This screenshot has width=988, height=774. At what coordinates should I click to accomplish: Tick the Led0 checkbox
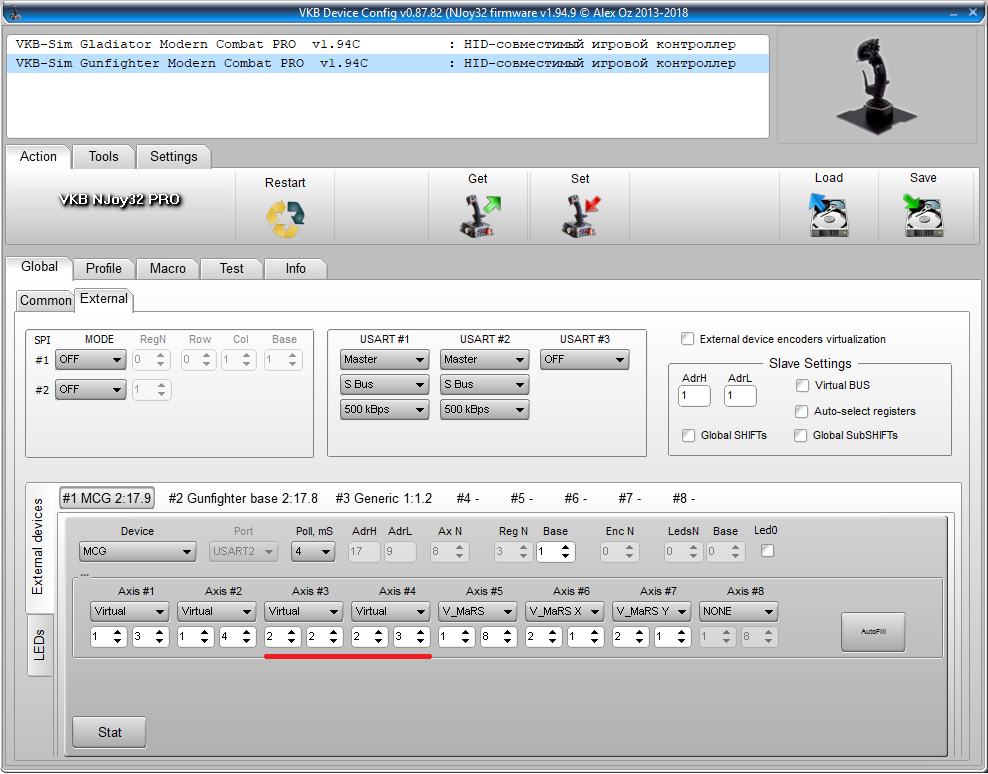pyautogui.click(x=767, y=551)
